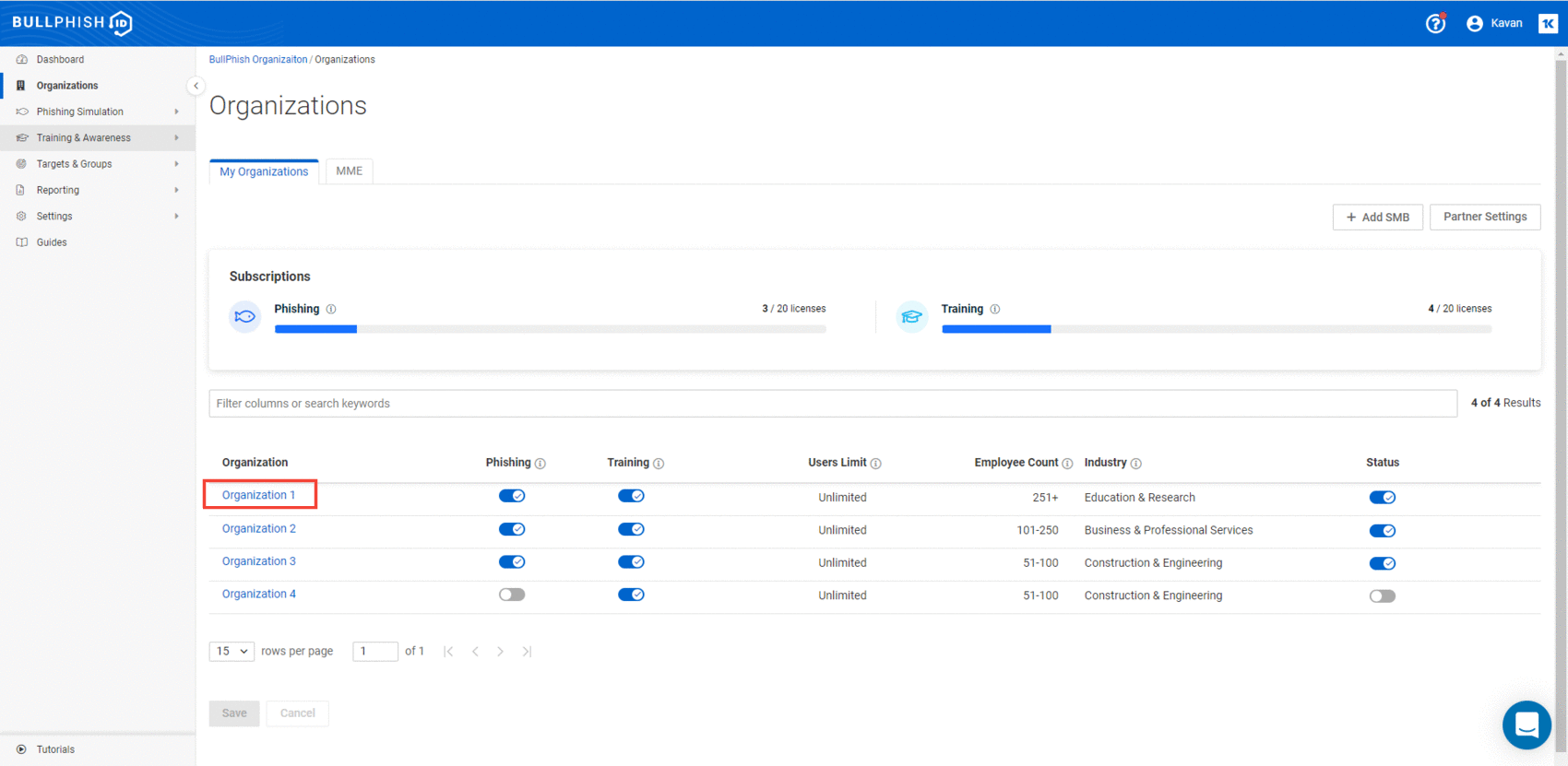Viewport: 1568px width, 766px height.
Task: Go to first page of results
Action: pyautogui.click(x=448, y=652)
